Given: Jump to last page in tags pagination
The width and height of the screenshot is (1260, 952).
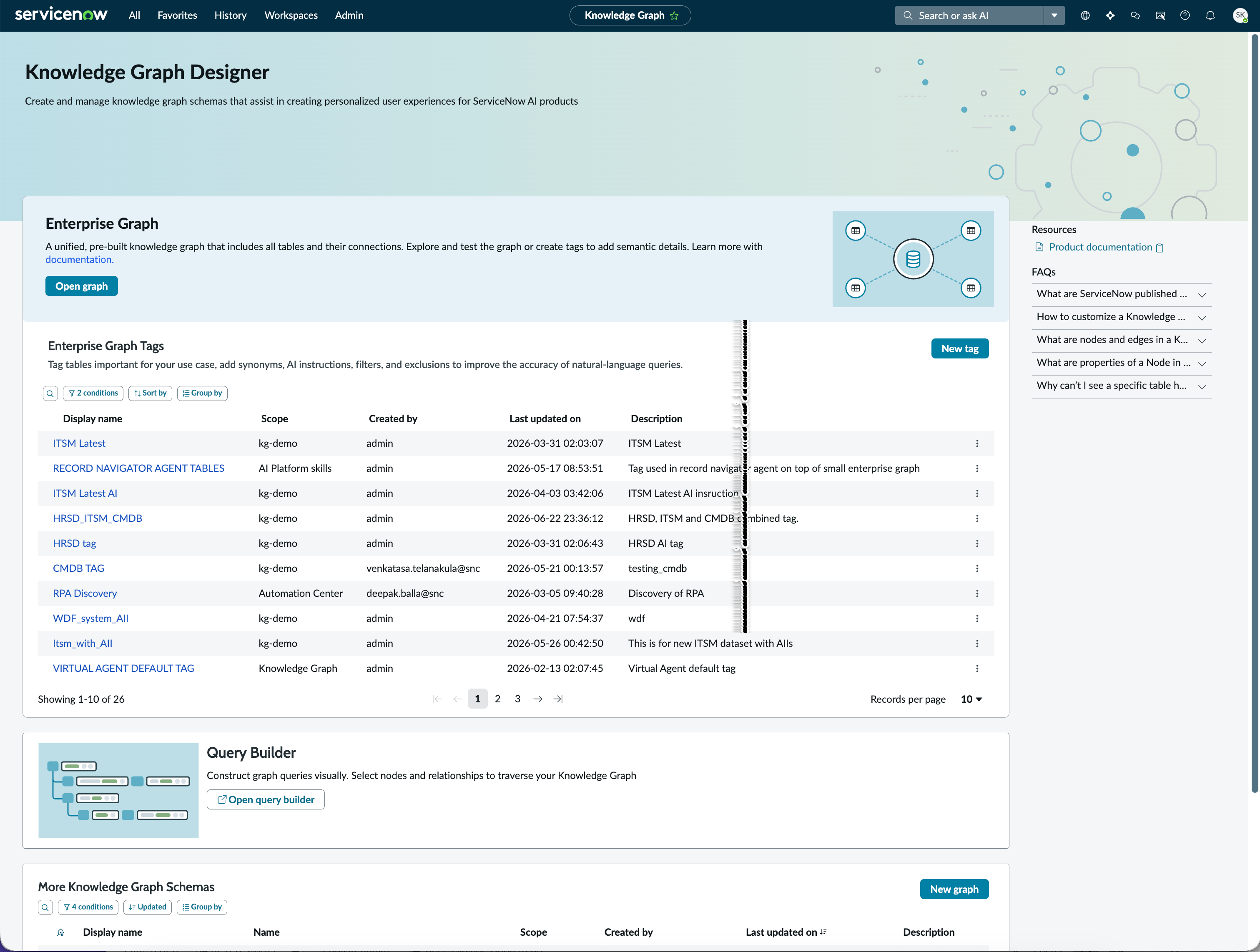Looking at the screenshot, I should point(557,699).
